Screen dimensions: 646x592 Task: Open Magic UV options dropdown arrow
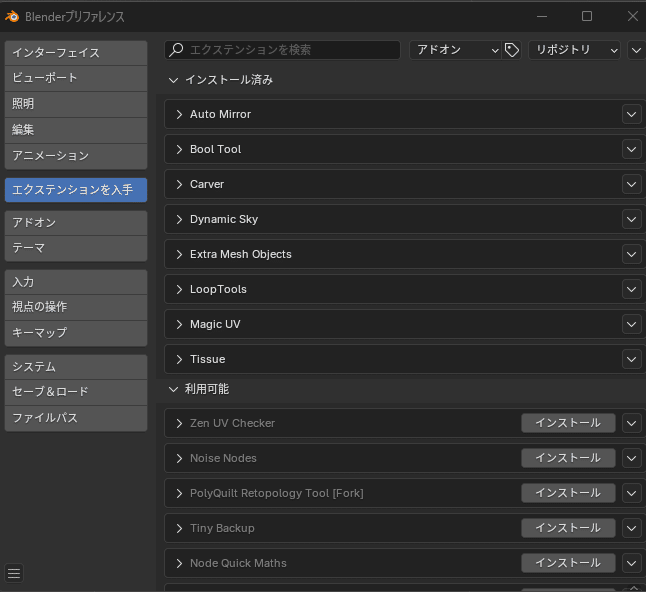[x=632, y=324]
